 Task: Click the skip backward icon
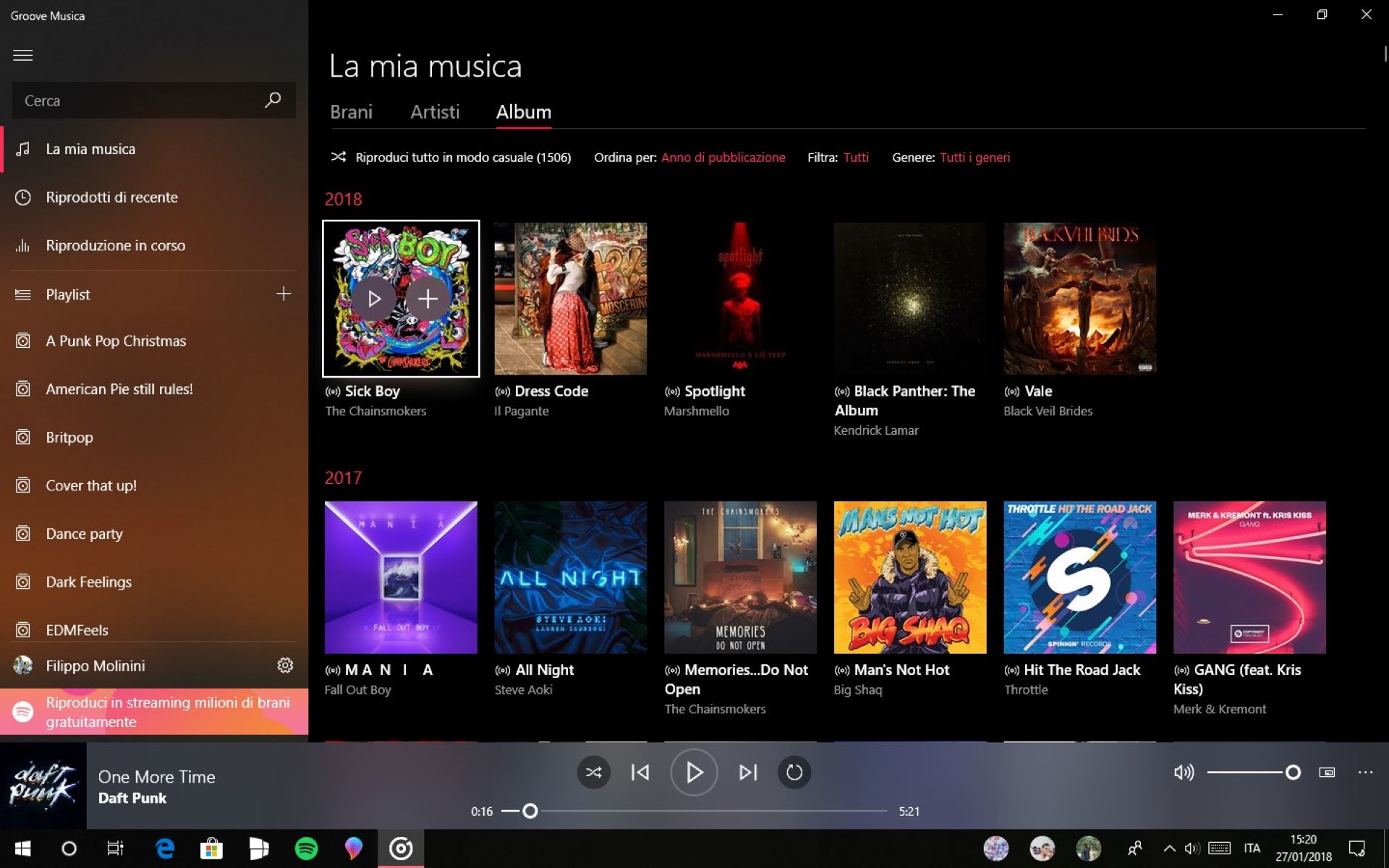tap(641, 771)
